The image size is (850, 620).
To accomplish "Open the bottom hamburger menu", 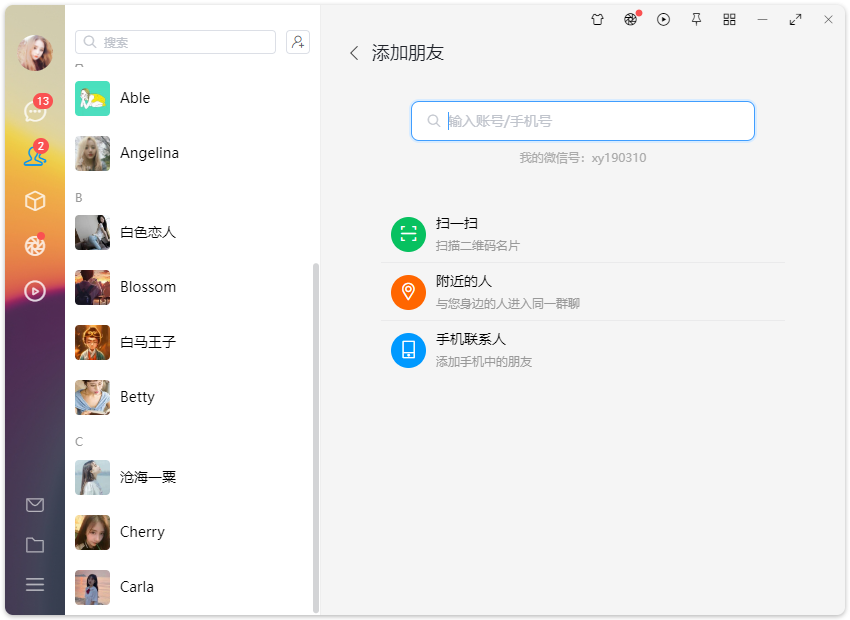I will coord(35,585).
